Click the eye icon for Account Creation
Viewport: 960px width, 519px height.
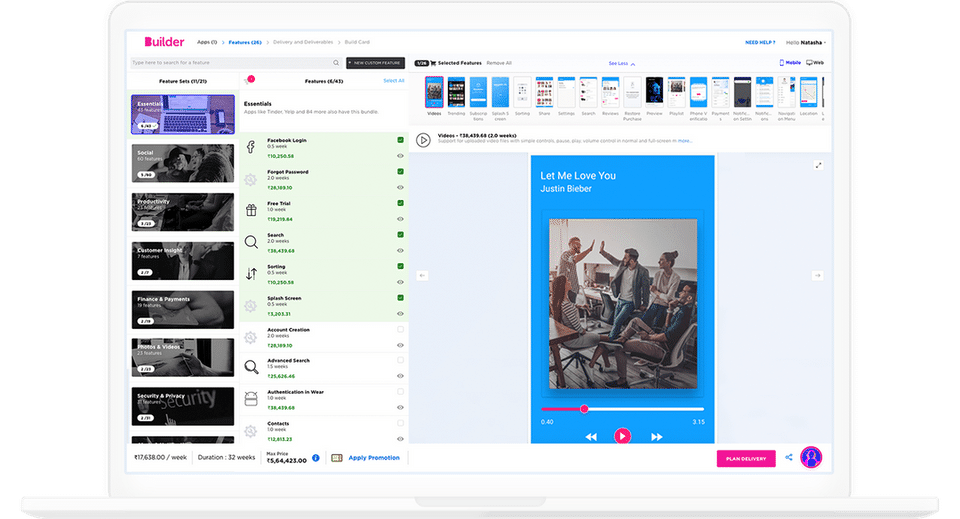tap(400, 345)
